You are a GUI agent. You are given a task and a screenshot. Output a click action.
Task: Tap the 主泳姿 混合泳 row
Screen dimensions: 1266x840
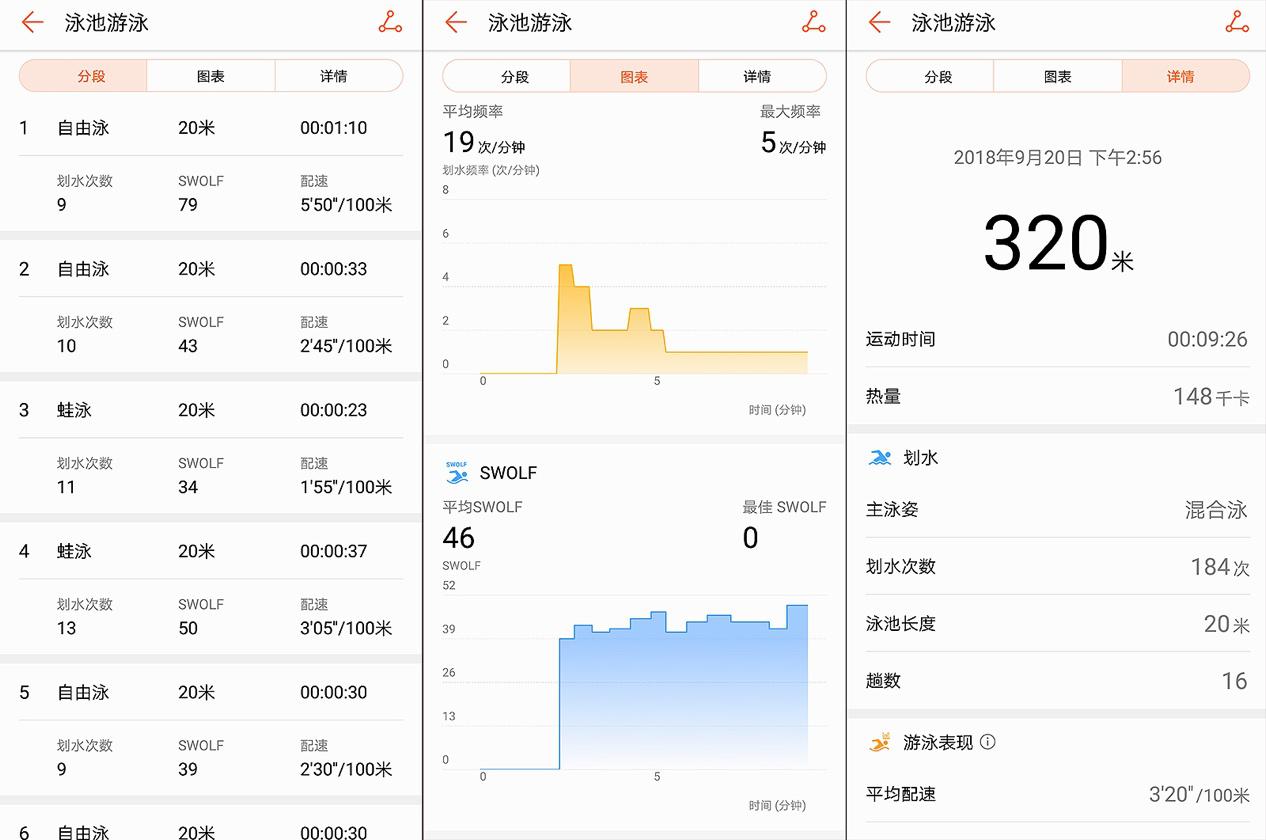(1057, 510)
